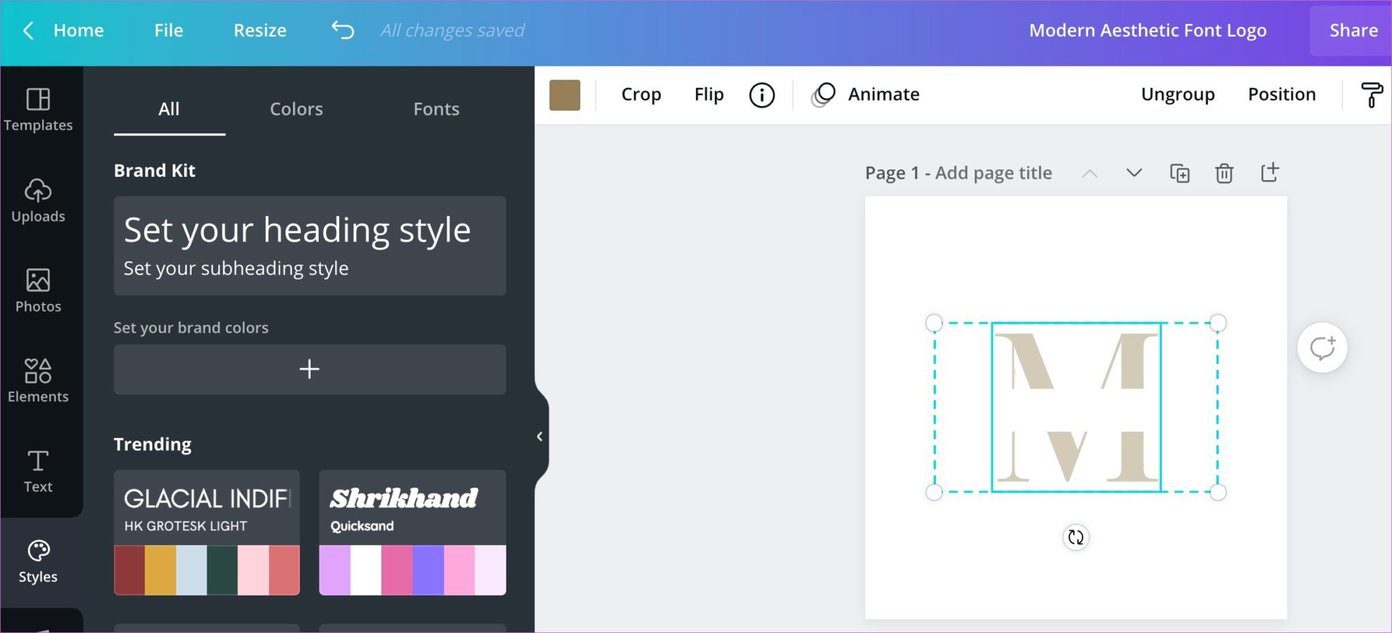The height and width of the screenshot is (633, 1392).
Task: Open the Templates sidebar panel
Action: [38, 110]
